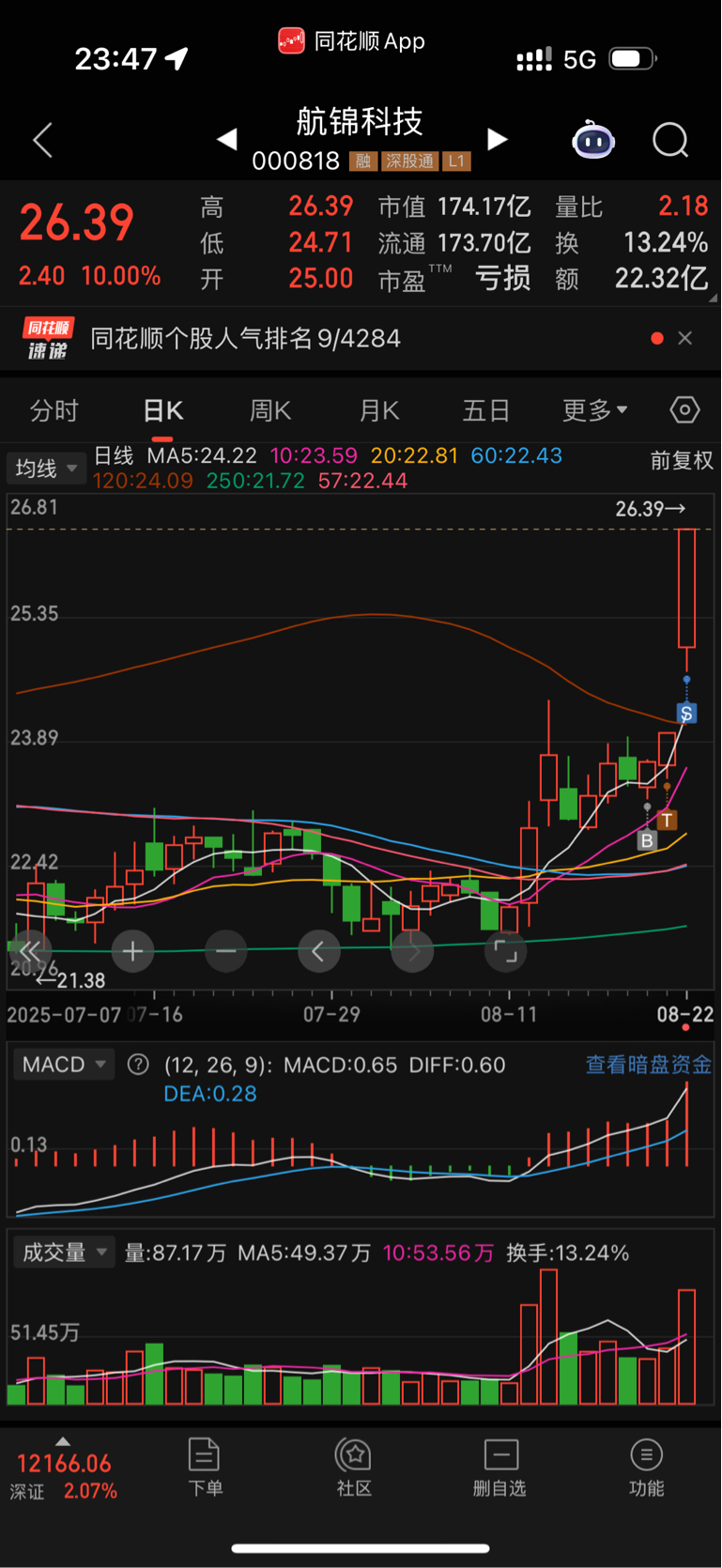Switch to next stock with right triangle
The width and height of the screenshot is (722, 1568).
click(498, 140)
